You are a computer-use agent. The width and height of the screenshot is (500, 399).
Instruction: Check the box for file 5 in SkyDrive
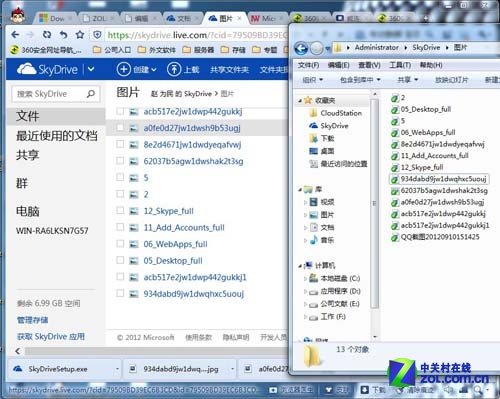tap(120, 177)
